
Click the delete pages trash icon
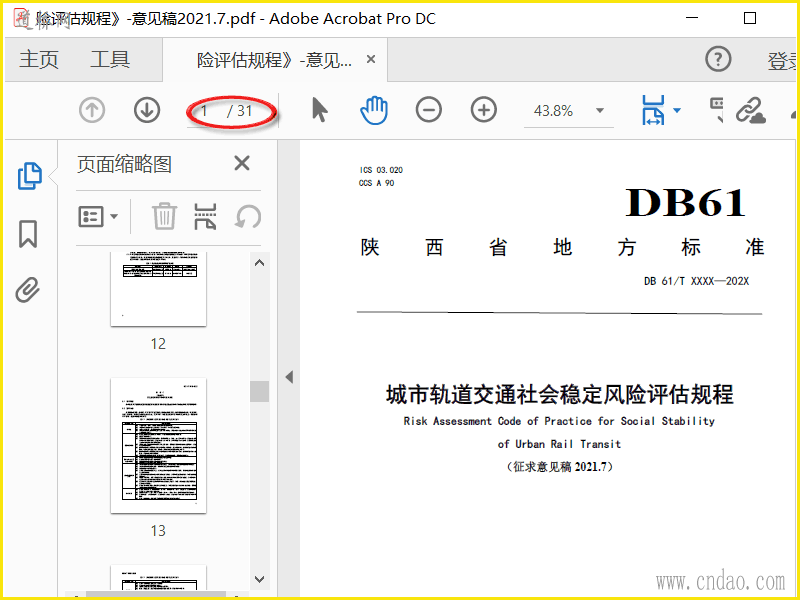tap(164, 216)
